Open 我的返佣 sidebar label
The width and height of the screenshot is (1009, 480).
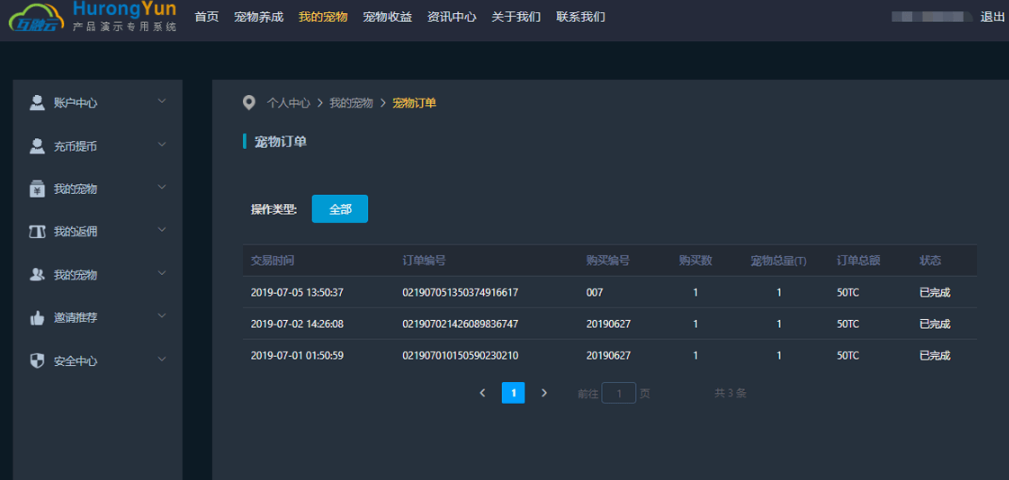pyautogui.click(x=75, y=232)
